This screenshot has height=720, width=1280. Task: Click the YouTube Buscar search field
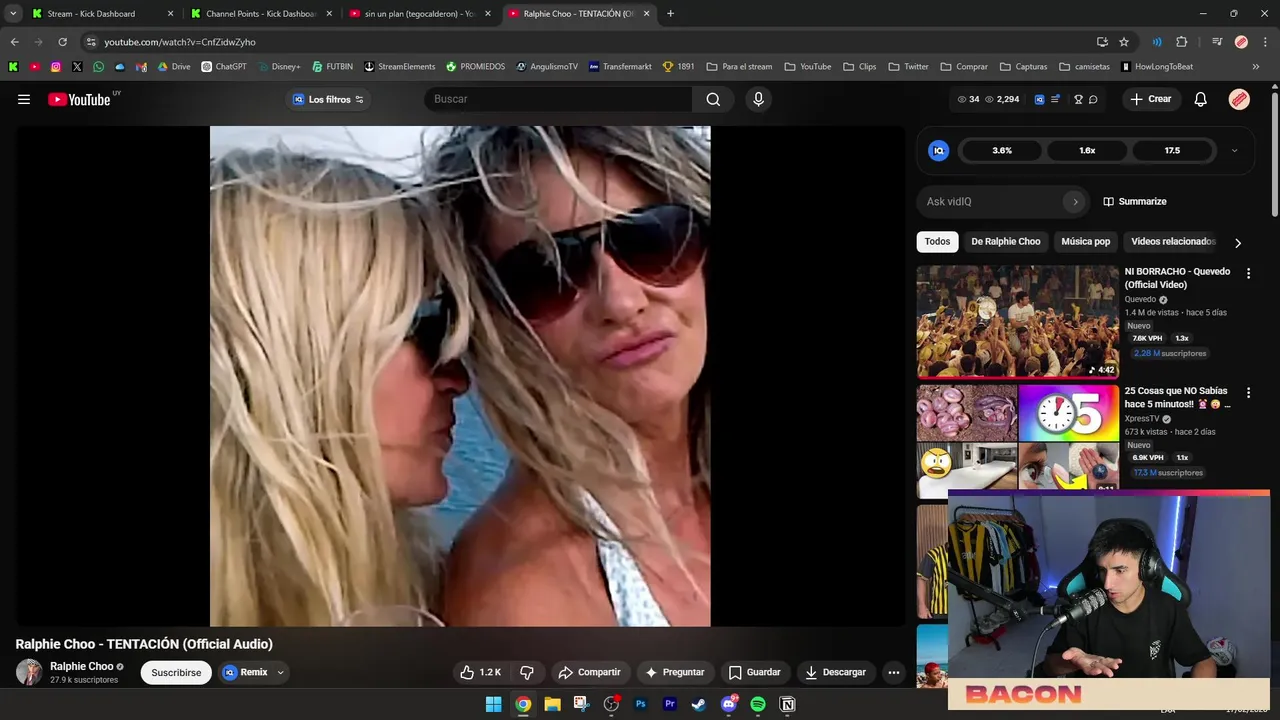(x=559, y=99)
